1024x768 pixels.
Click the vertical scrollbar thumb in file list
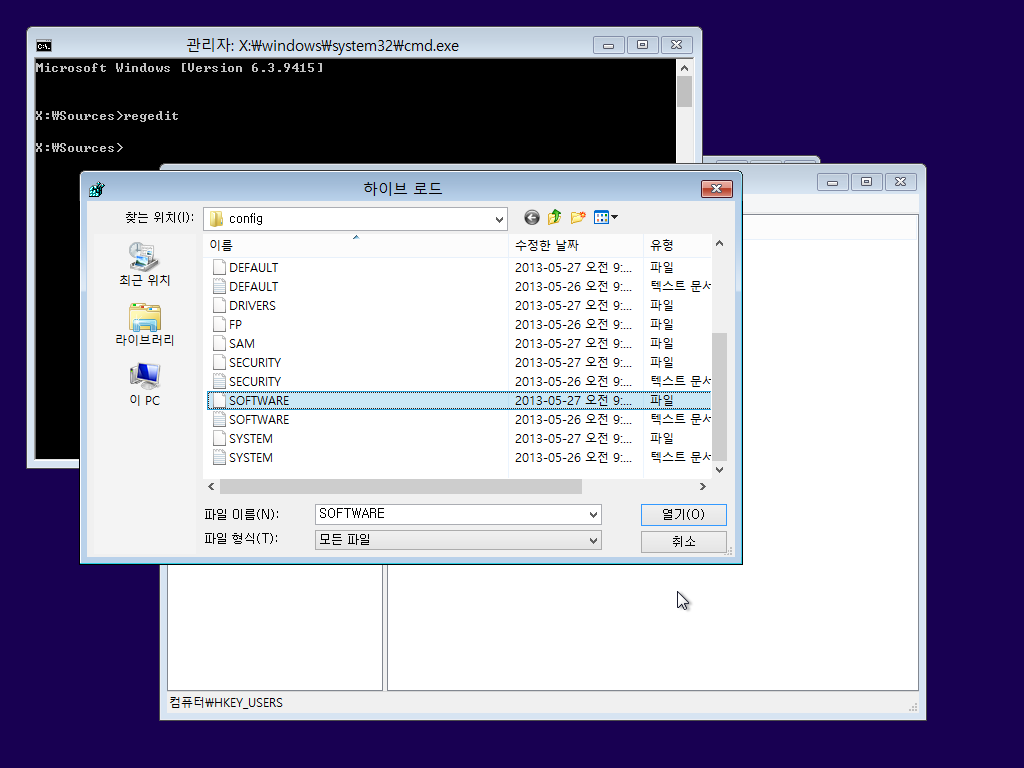click(x=719, y=397)
